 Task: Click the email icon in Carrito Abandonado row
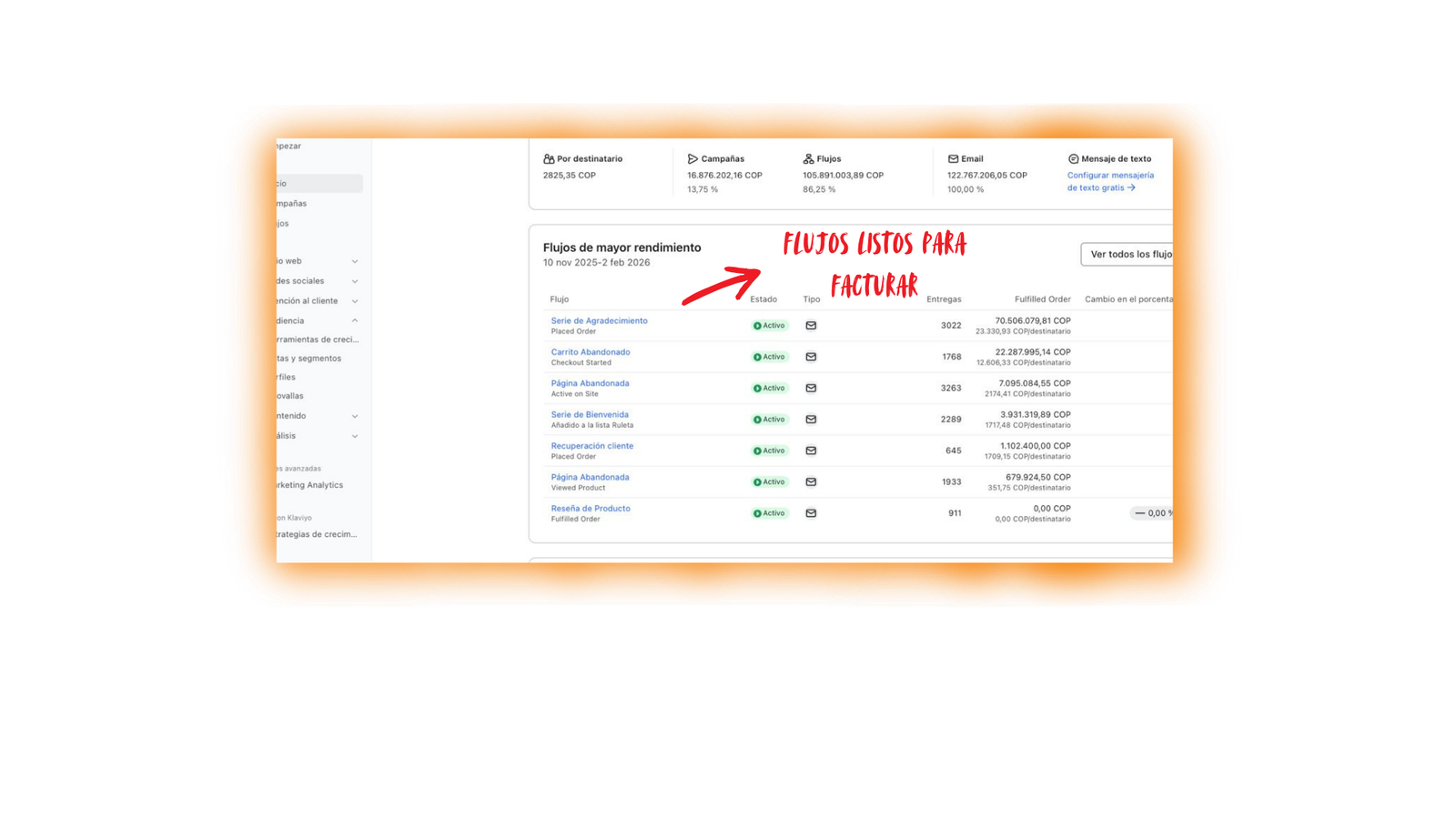[811, 357]
